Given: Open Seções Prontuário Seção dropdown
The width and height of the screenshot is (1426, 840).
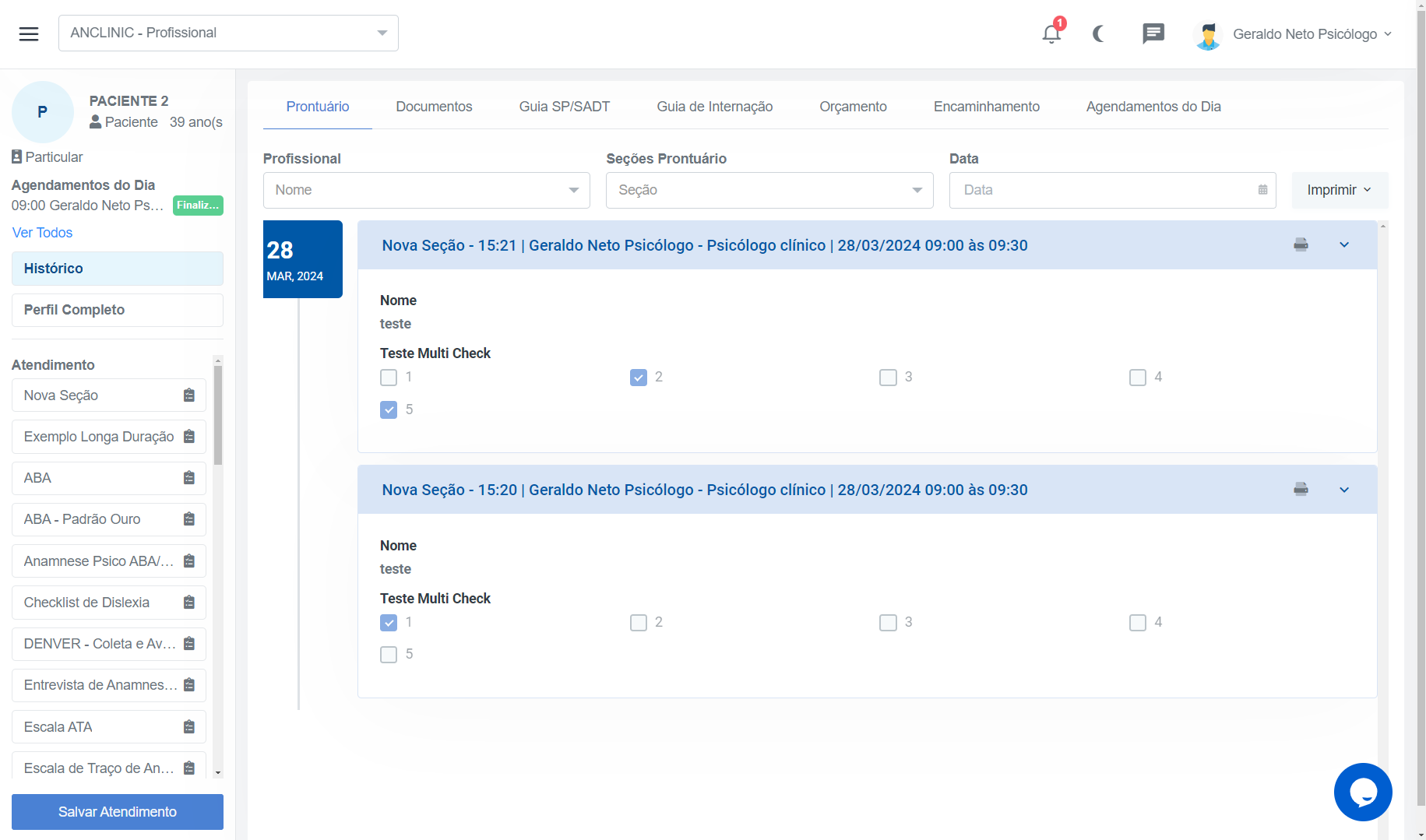Looking at the screenshot, I should pos(769,190).
